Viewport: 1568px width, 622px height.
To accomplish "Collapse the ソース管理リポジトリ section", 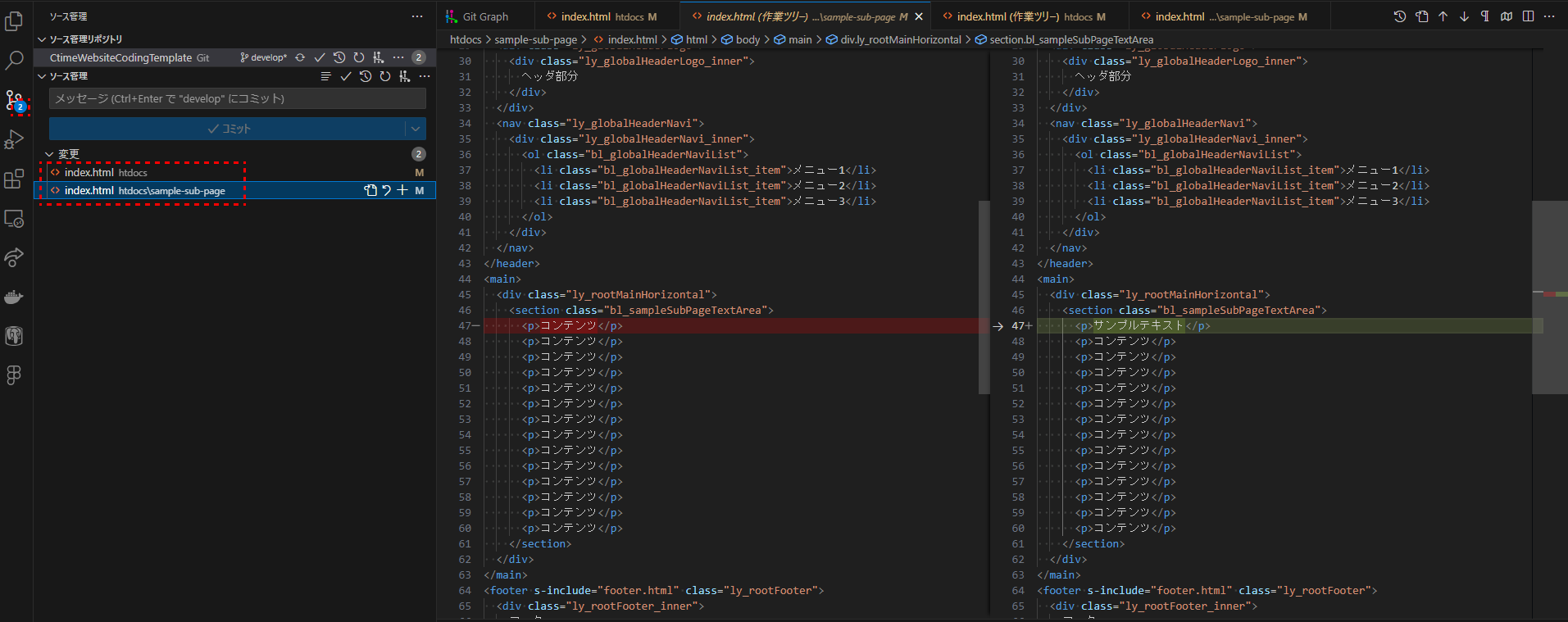I will pos(42,39).
